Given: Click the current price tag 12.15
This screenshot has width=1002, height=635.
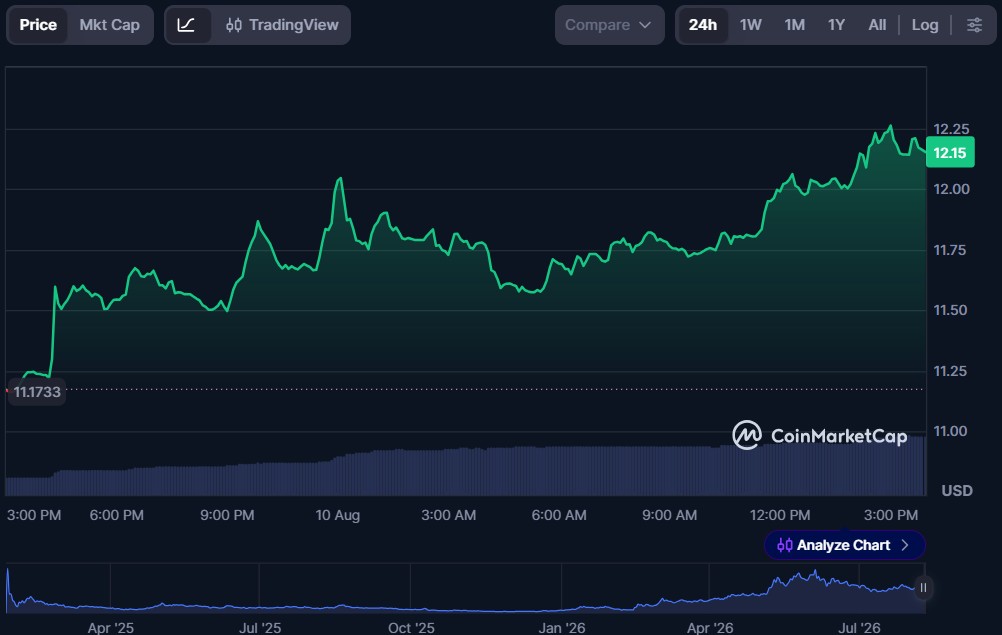Looking at the screenshot, I should 950,153.
